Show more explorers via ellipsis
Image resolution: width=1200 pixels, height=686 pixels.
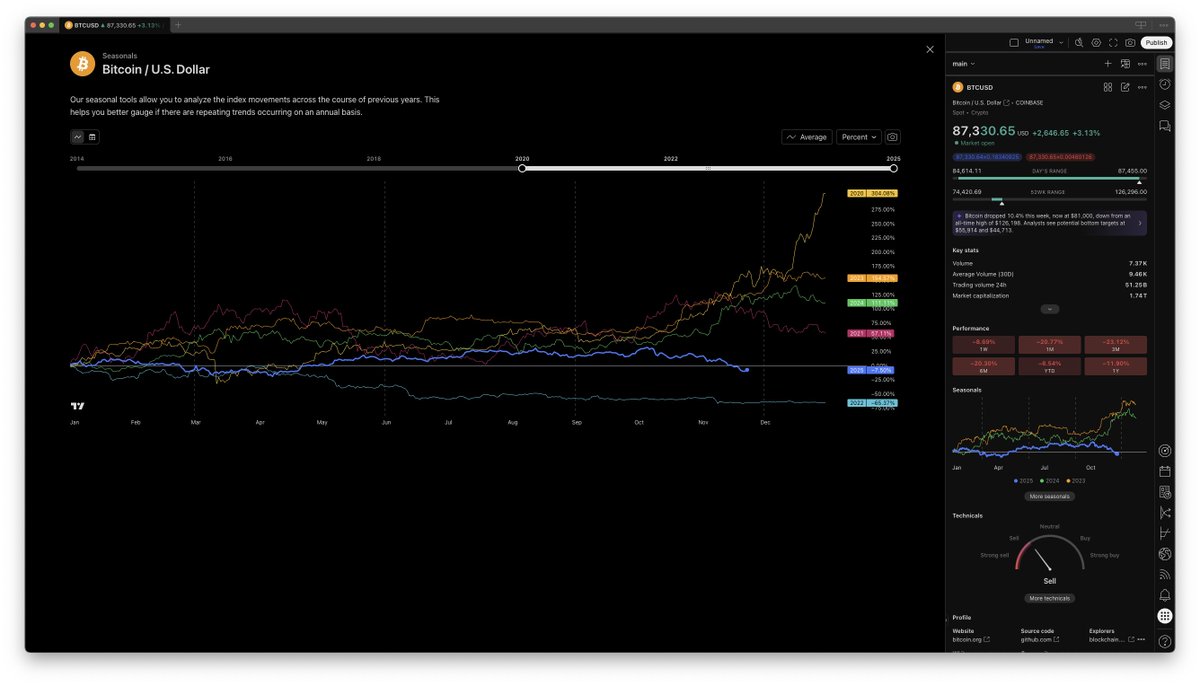click(1141, 639)
